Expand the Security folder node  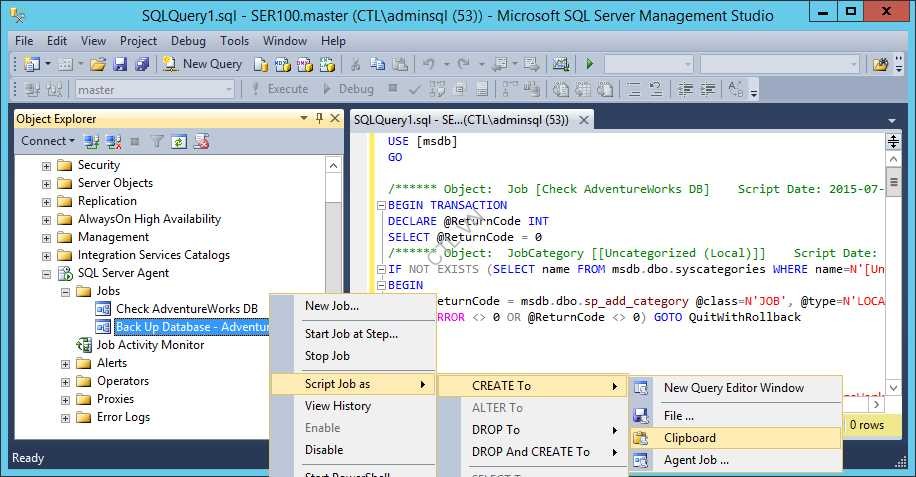[46, 165]
